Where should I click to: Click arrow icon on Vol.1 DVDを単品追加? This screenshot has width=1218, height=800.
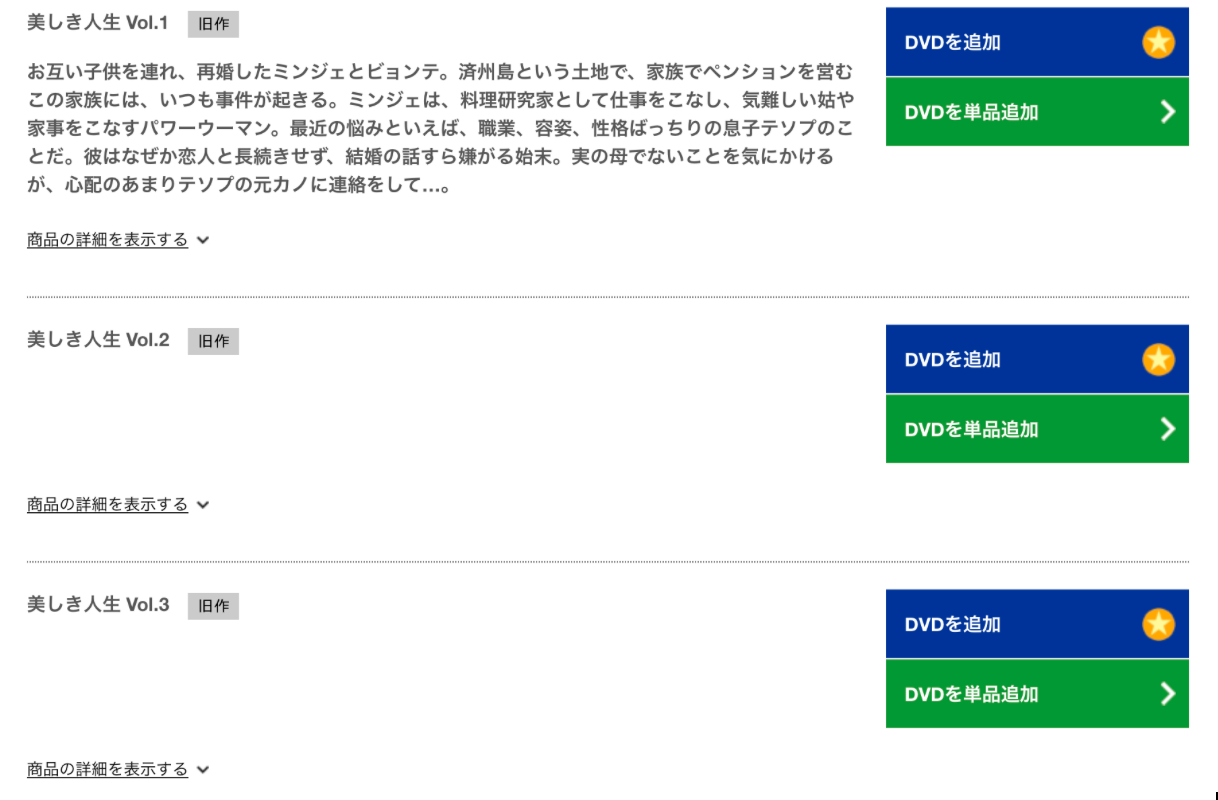1167,112
